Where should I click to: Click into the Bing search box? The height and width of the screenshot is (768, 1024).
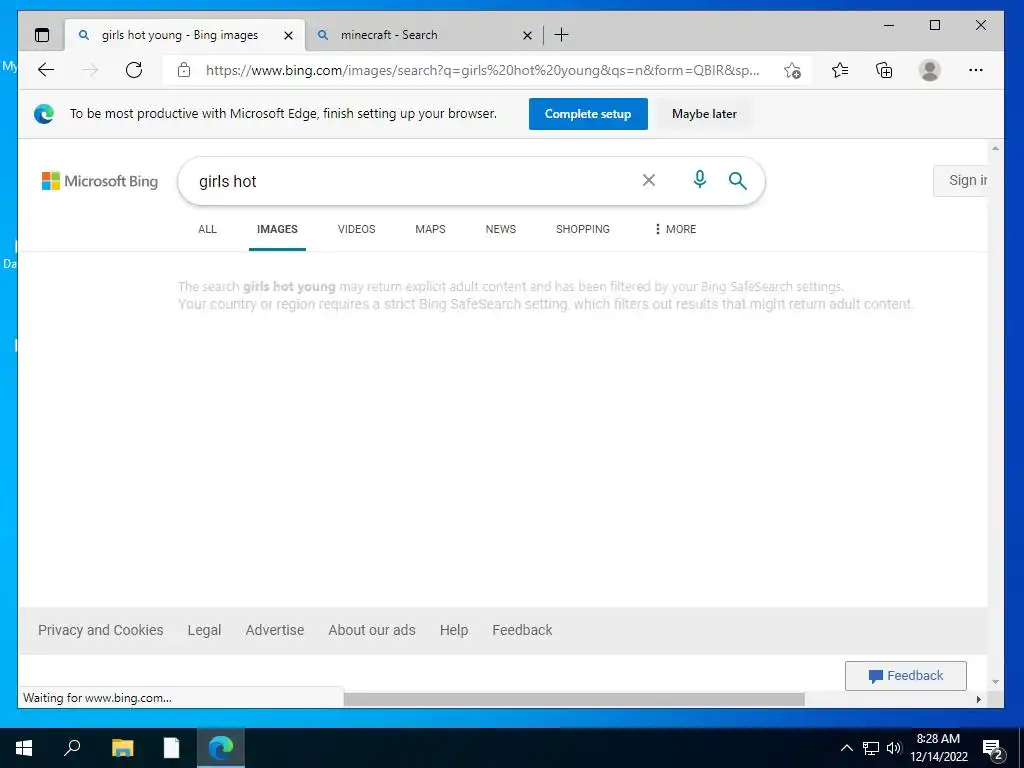[411, 181]
